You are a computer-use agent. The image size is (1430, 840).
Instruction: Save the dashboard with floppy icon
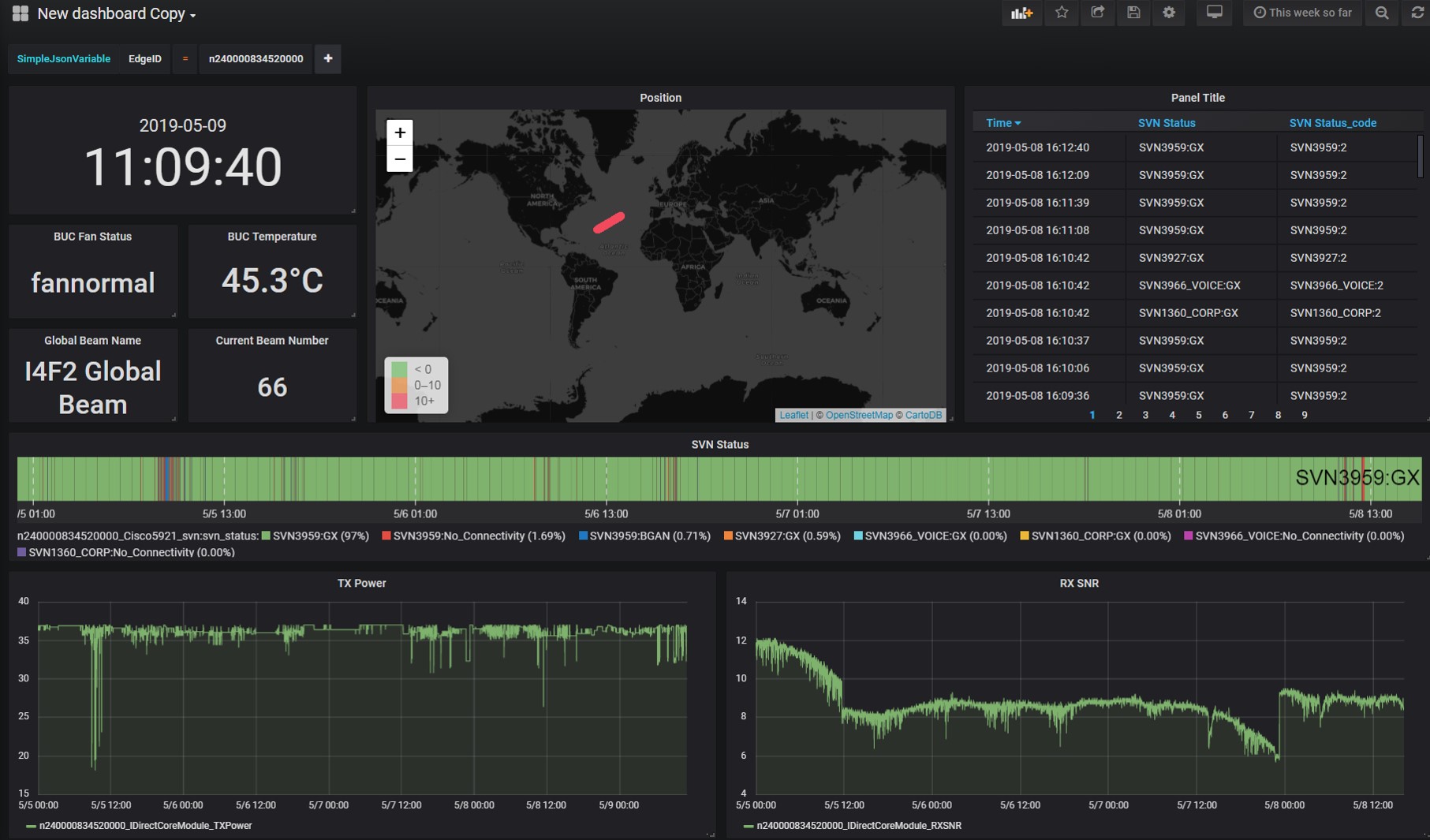1133,13
